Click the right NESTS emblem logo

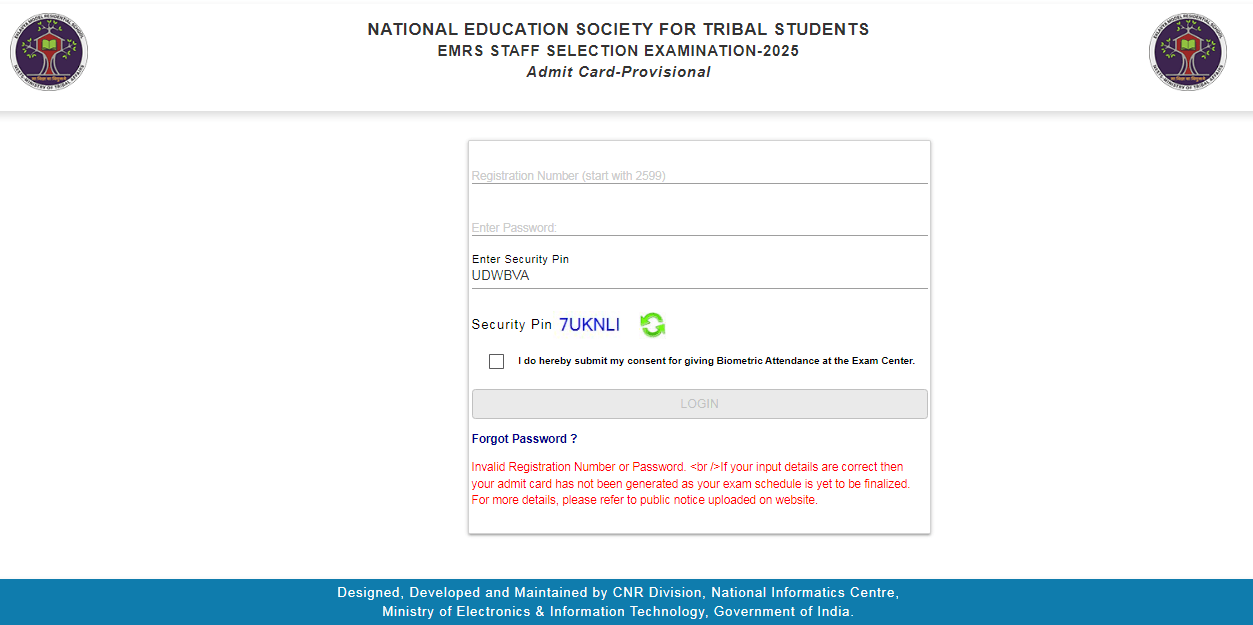[1186, 51]
